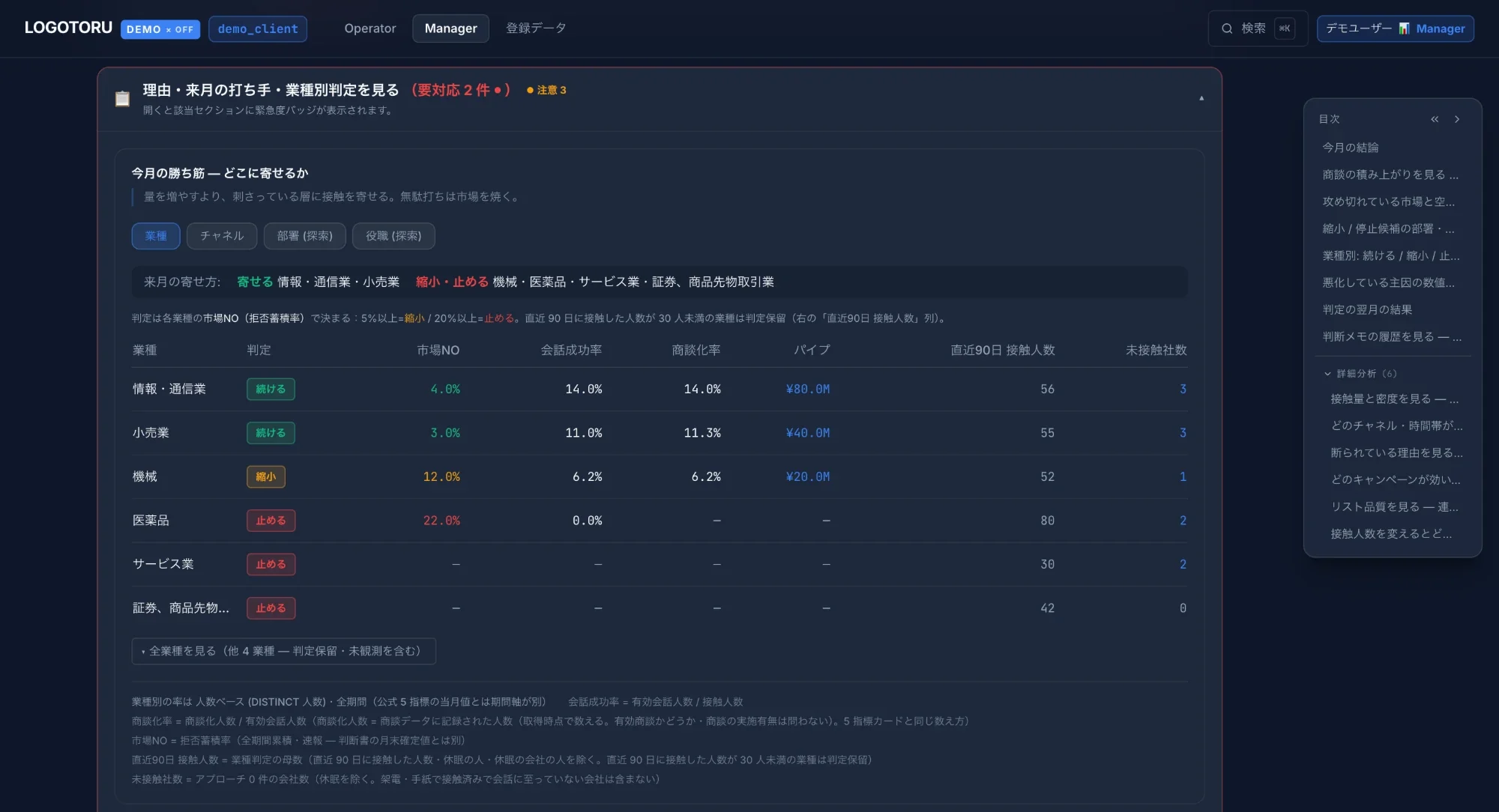Open the デモユーザー Manager user menu
The image size is (1499, 812).
(1395, 28)
